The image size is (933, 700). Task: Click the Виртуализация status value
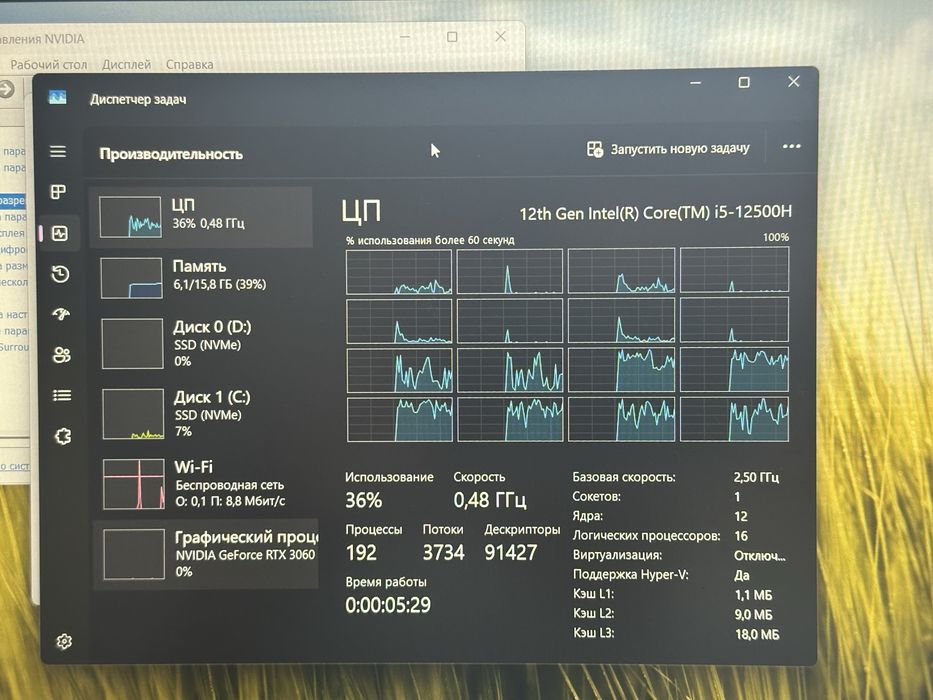pos(760,556)
